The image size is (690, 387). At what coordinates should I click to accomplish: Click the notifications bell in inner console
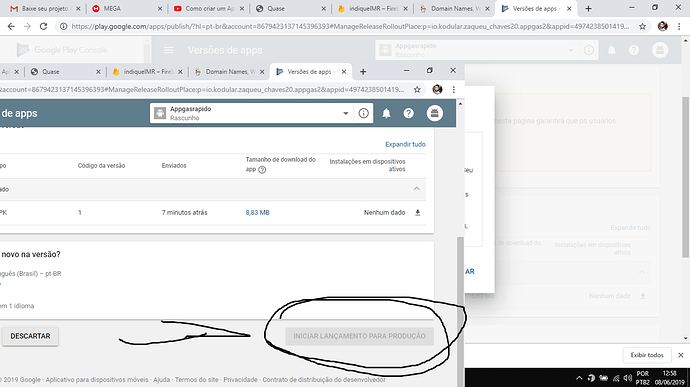tap(386, 114)
